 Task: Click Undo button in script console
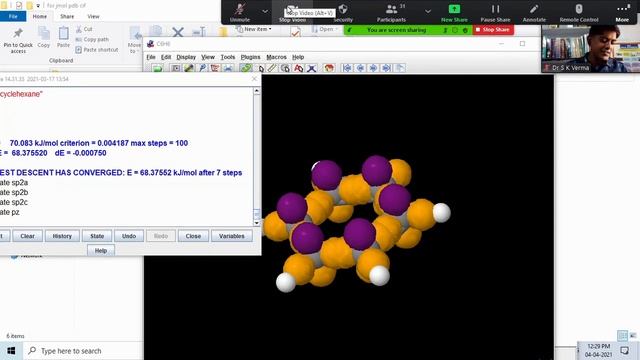tap(129, 236)
